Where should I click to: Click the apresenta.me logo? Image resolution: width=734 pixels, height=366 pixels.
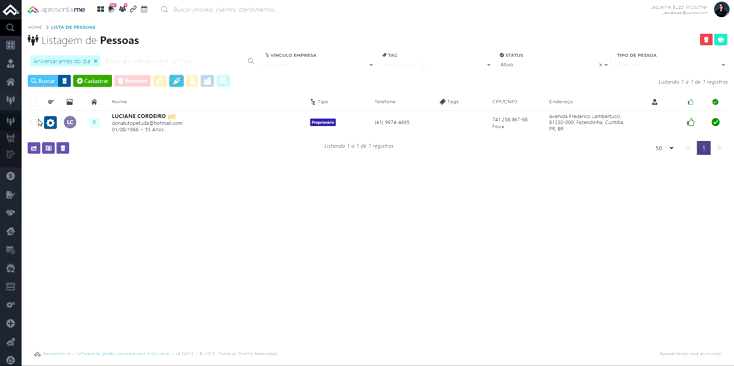point(56,9)
